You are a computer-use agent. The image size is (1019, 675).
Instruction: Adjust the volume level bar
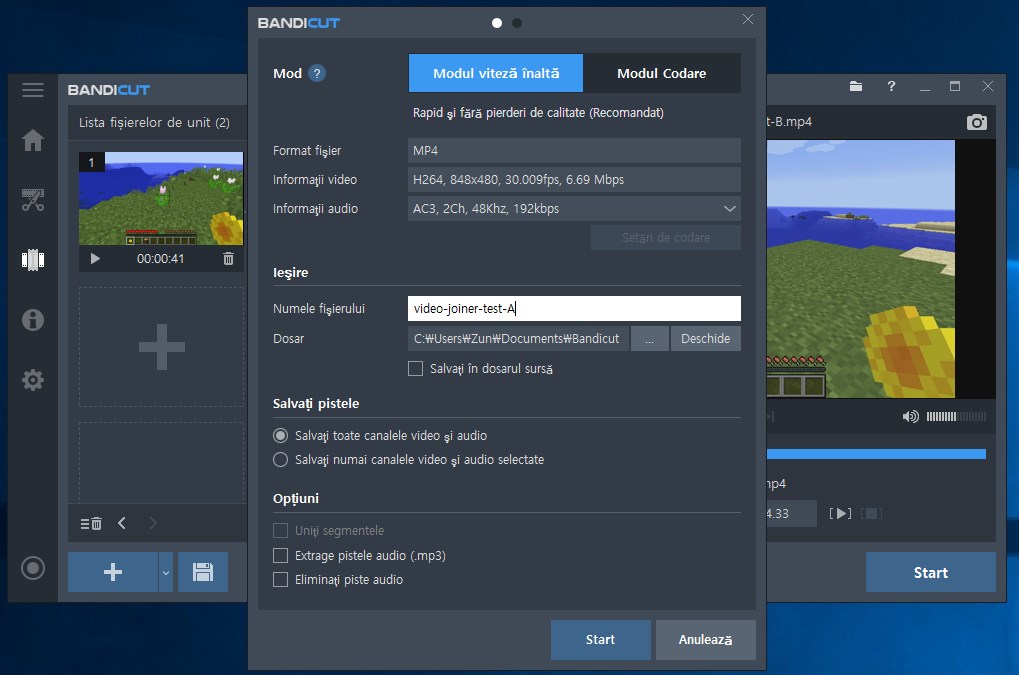(956, 416)
